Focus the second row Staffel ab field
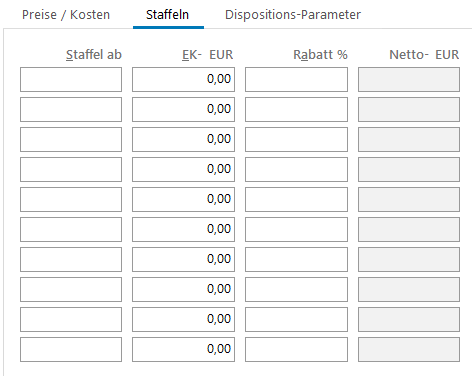Screen dimensions: 472x376 pyautogui.click(x=71, y=109)
